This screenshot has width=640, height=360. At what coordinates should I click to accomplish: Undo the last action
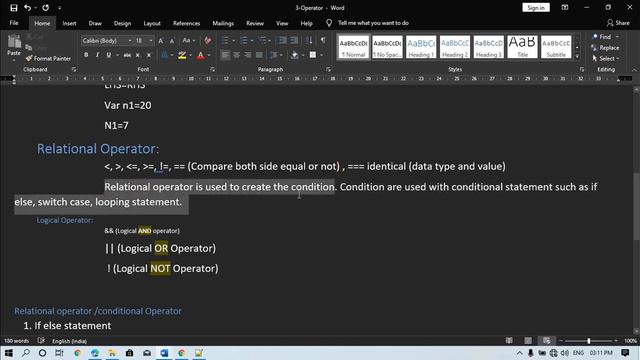coord(27,8)
